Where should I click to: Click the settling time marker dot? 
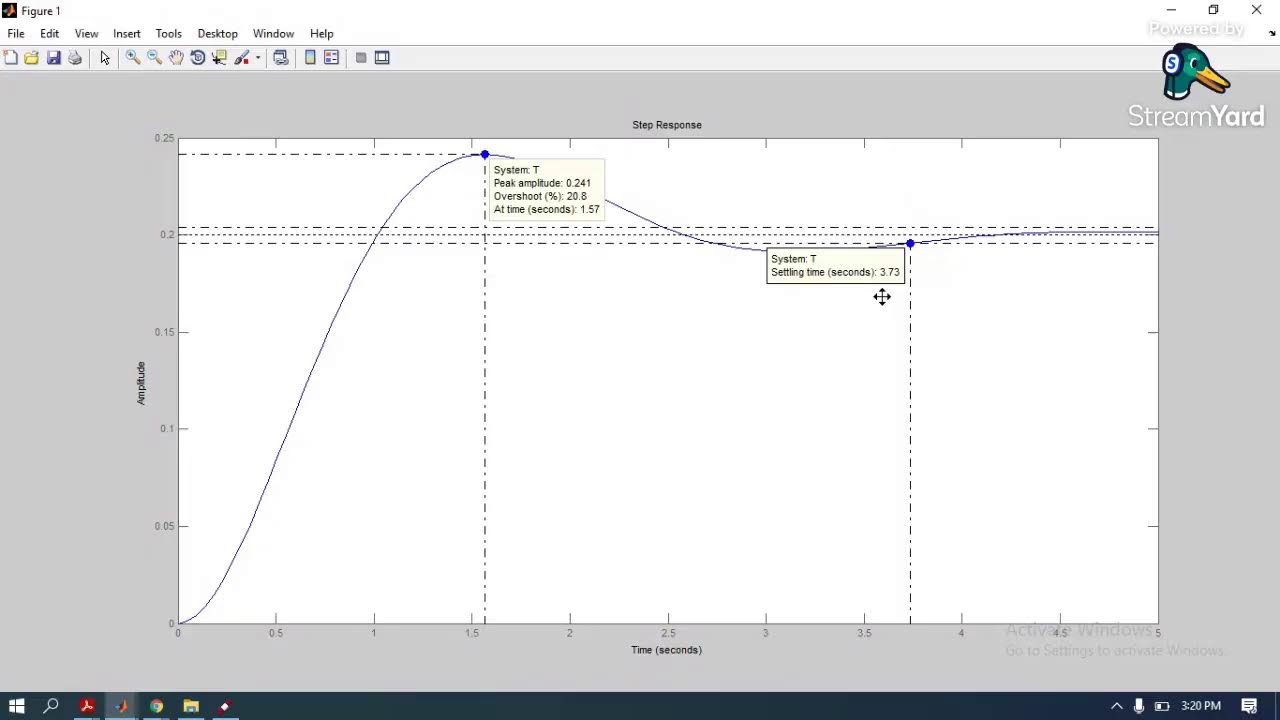click(x=910, y=244)
